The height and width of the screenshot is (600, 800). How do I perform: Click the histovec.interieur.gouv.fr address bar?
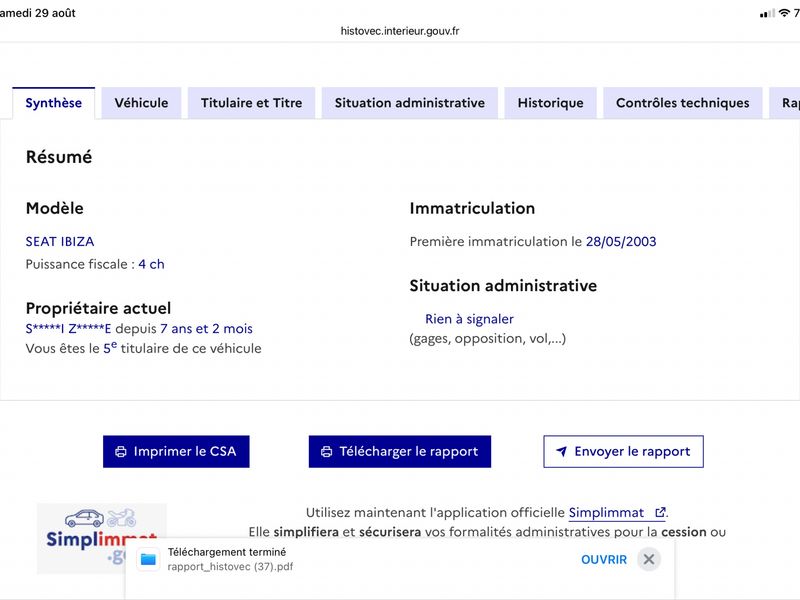pos(399,31)
